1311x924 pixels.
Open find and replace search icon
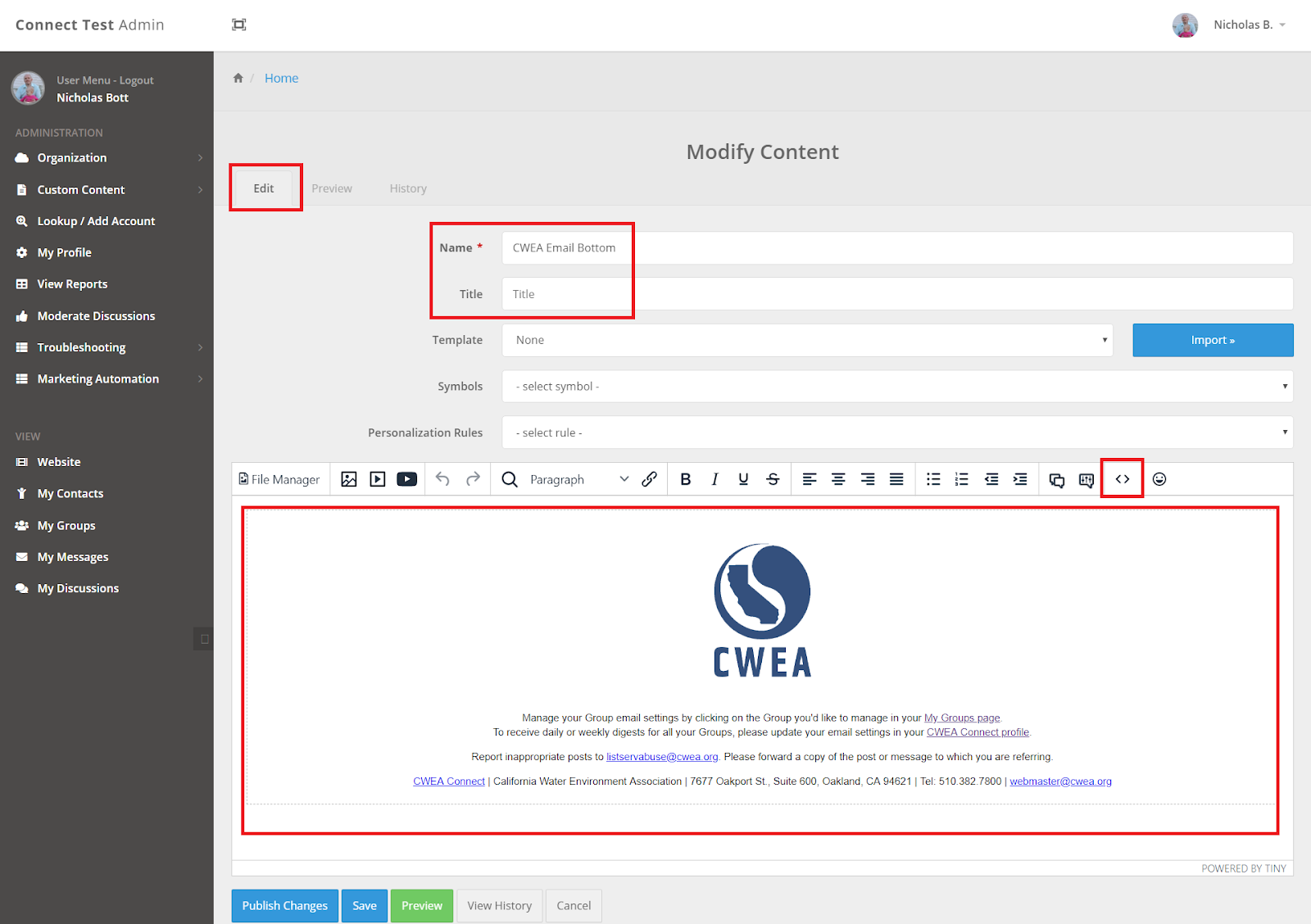click(510, 479)
